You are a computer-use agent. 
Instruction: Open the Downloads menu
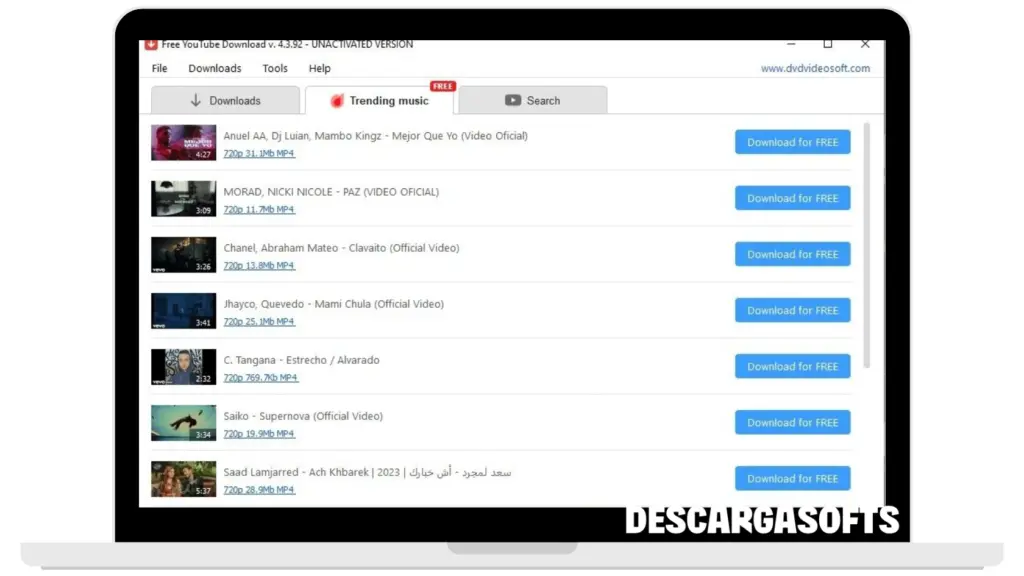[215, 69]
